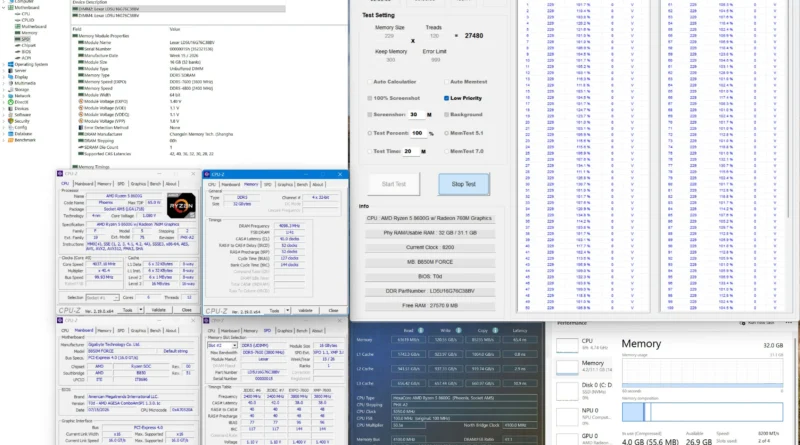
Task: Open SPD tab in CPU-Z memory timings window
Action: [267, 184]
